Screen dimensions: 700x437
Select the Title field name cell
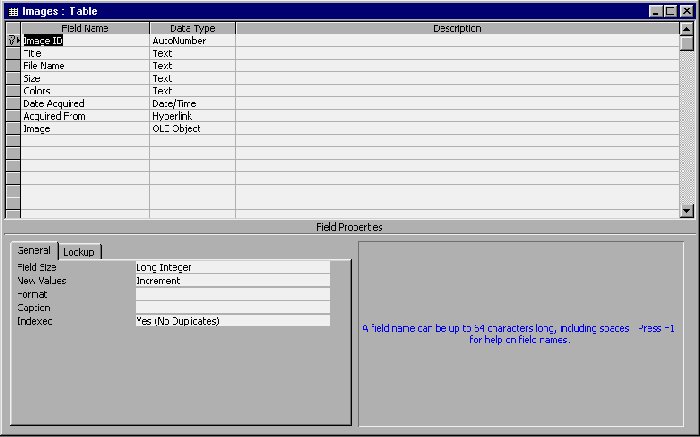click(85, 53)
